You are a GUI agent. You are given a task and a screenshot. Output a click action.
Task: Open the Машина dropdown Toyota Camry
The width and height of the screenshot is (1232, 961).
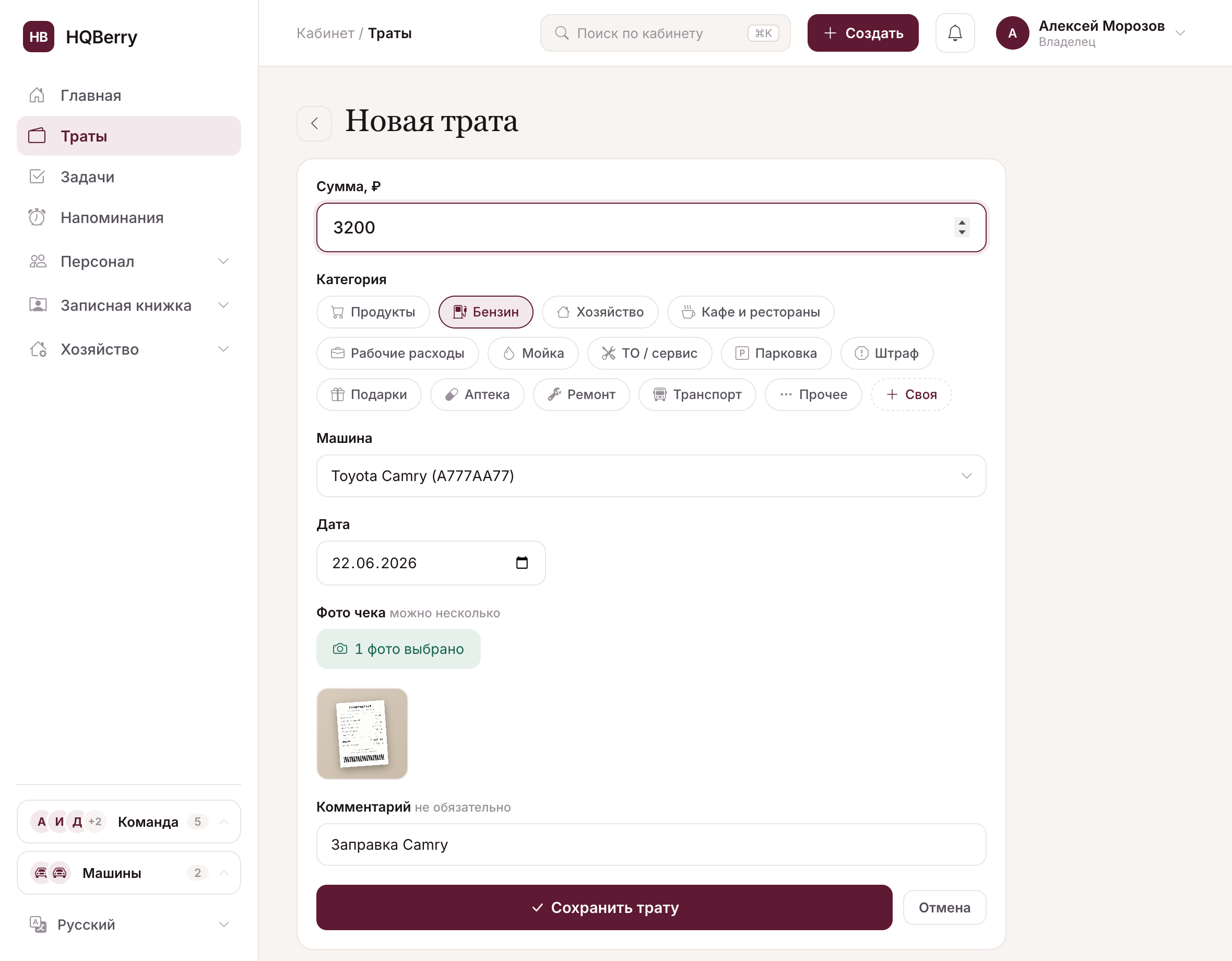(x=651, y=476)
